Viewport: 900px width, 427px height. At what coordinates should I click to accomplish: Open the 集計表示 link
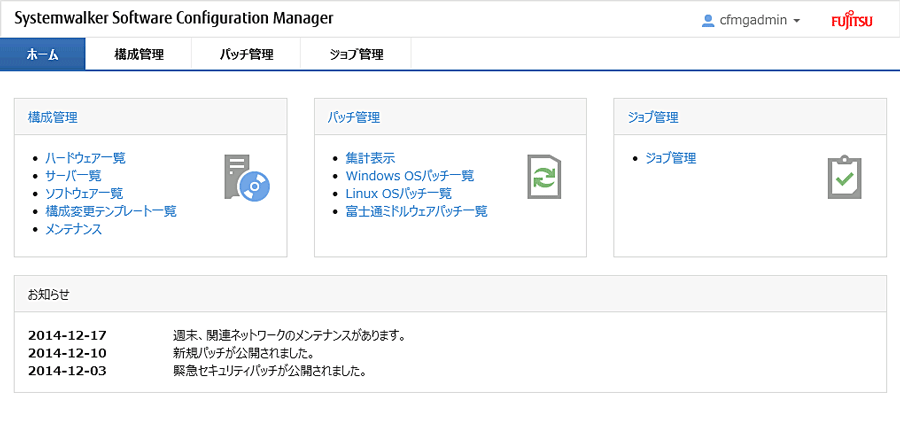[x=370, y=158]
